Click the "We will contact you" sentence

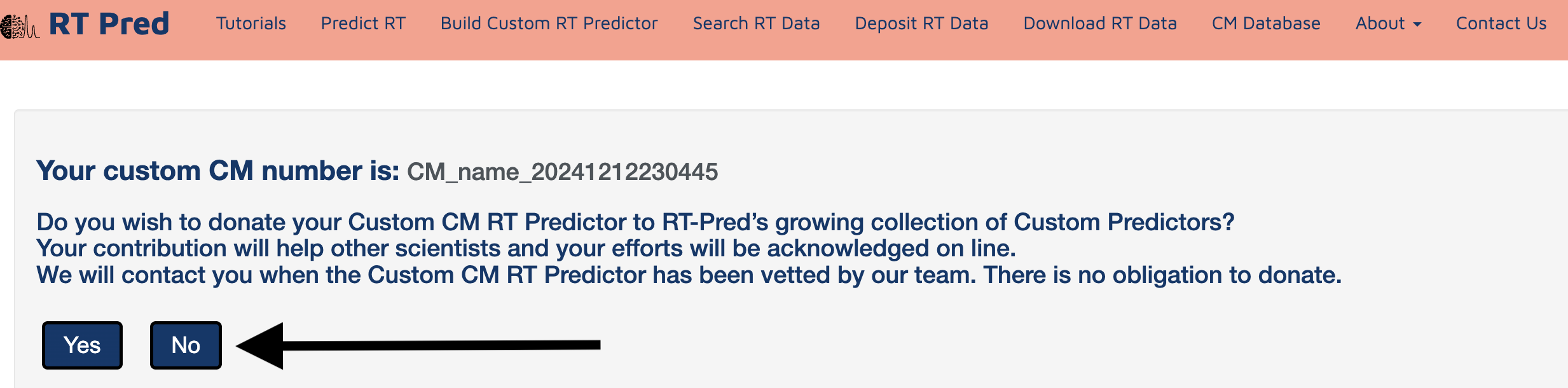[x=689, y=275]
